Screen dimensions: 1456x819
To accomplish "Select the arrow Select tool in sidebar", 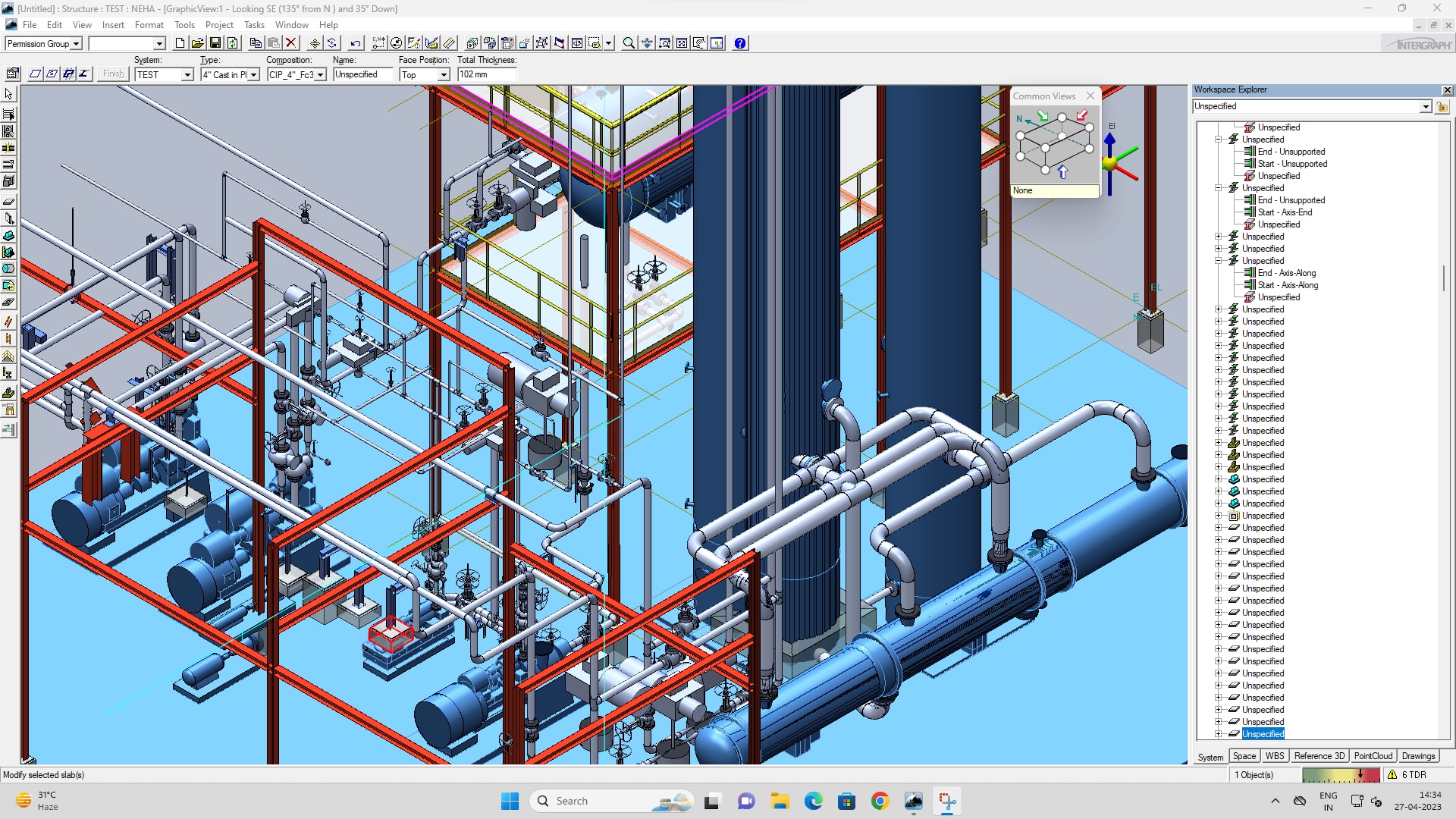I will pyautogui.click(x=9, y=94).
